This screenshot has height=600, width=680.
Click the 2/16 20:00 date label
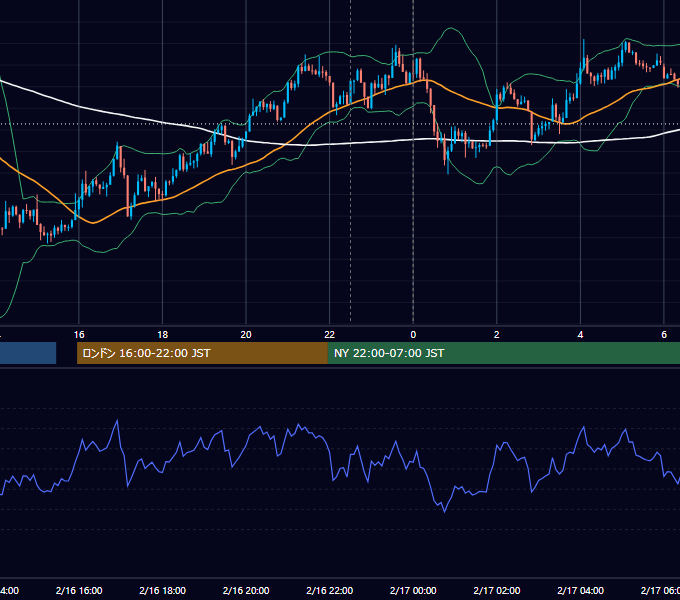coord(246,590)
